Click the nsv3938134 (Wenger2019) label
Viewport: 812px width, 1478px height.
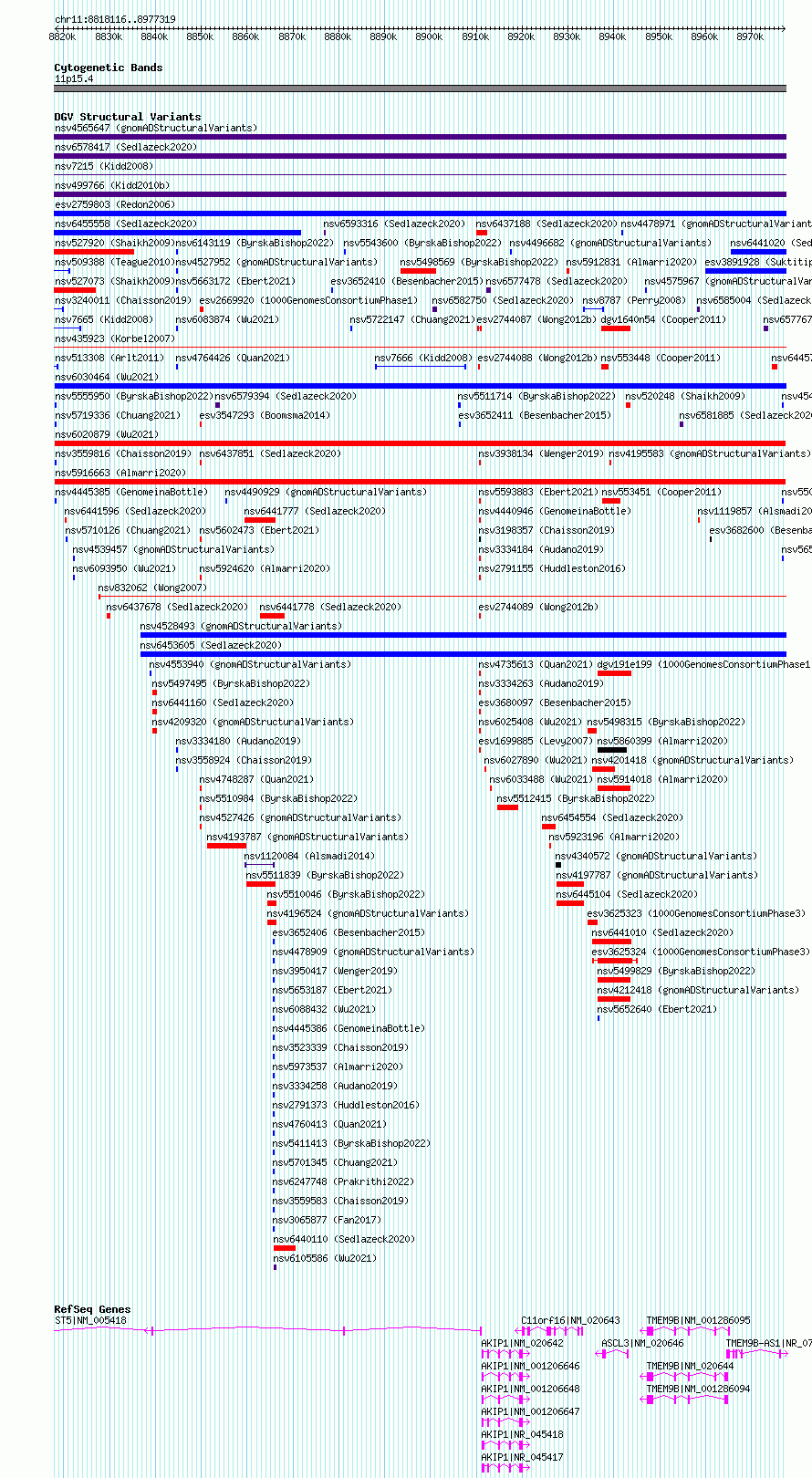[x=540, y=453]
